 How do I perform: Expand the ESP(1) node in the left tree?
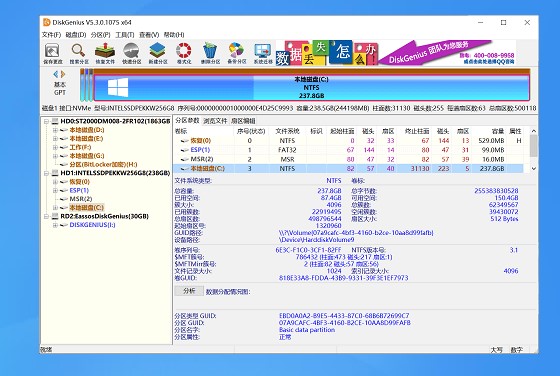pos(55,190)
